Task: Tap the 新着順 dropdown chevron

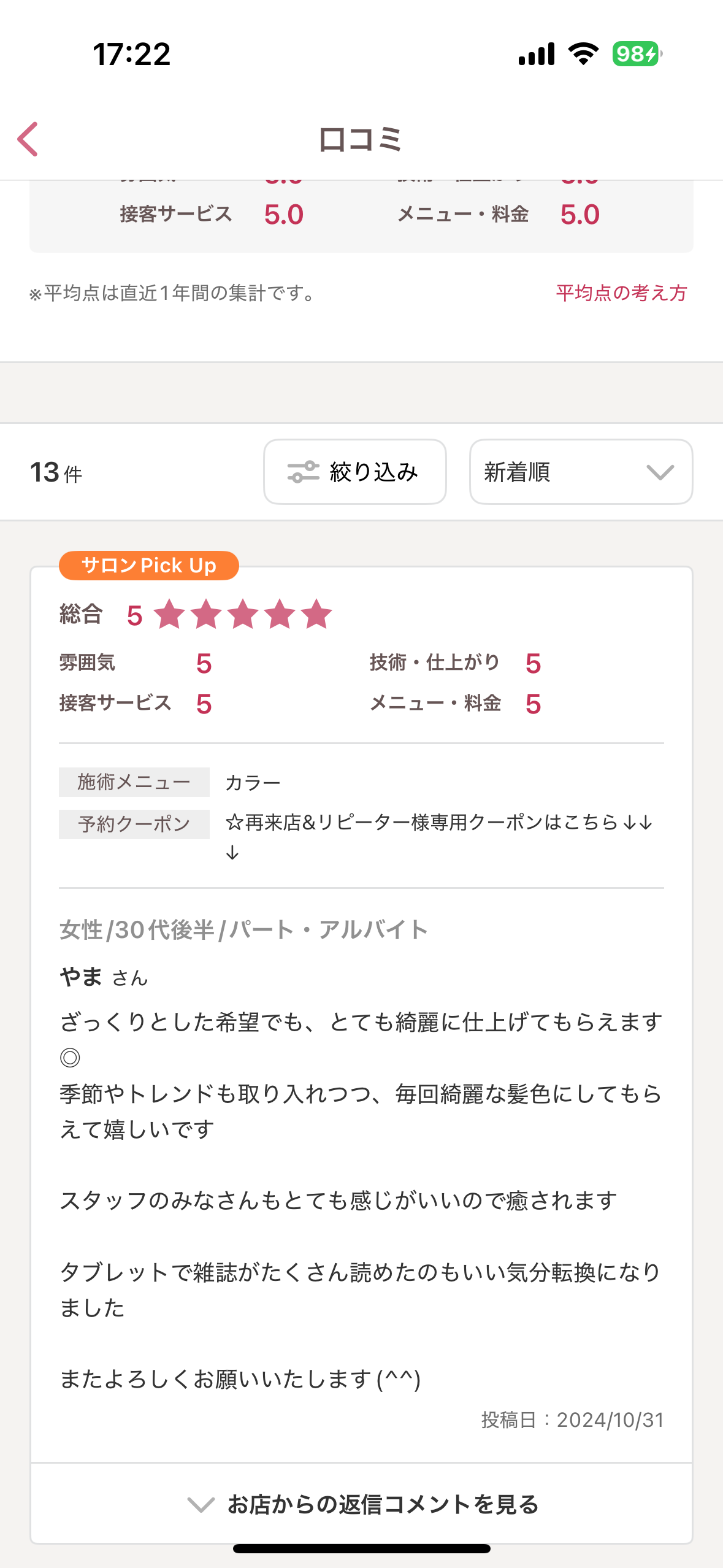Action: click(660, 472)
